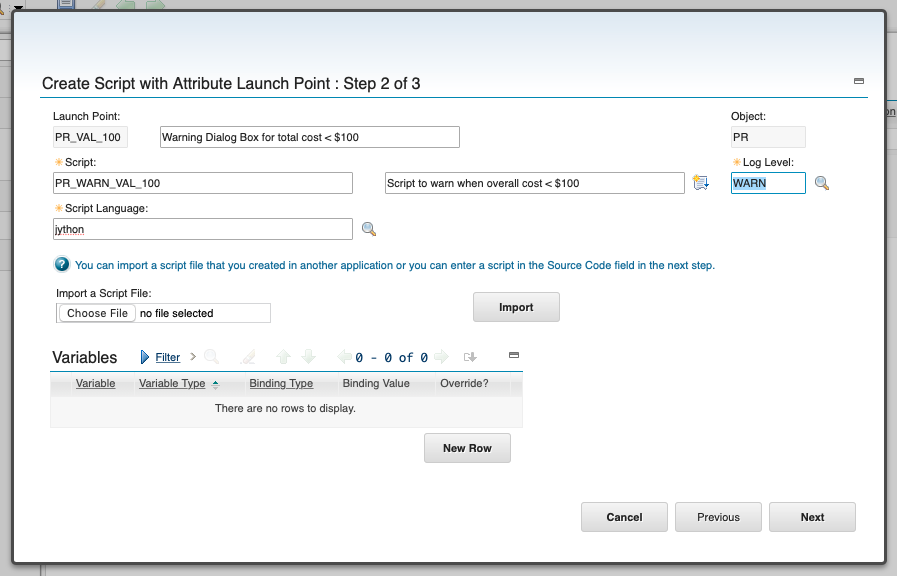
Task: Click Variables previous row up arrow
Action: point(283,357)
